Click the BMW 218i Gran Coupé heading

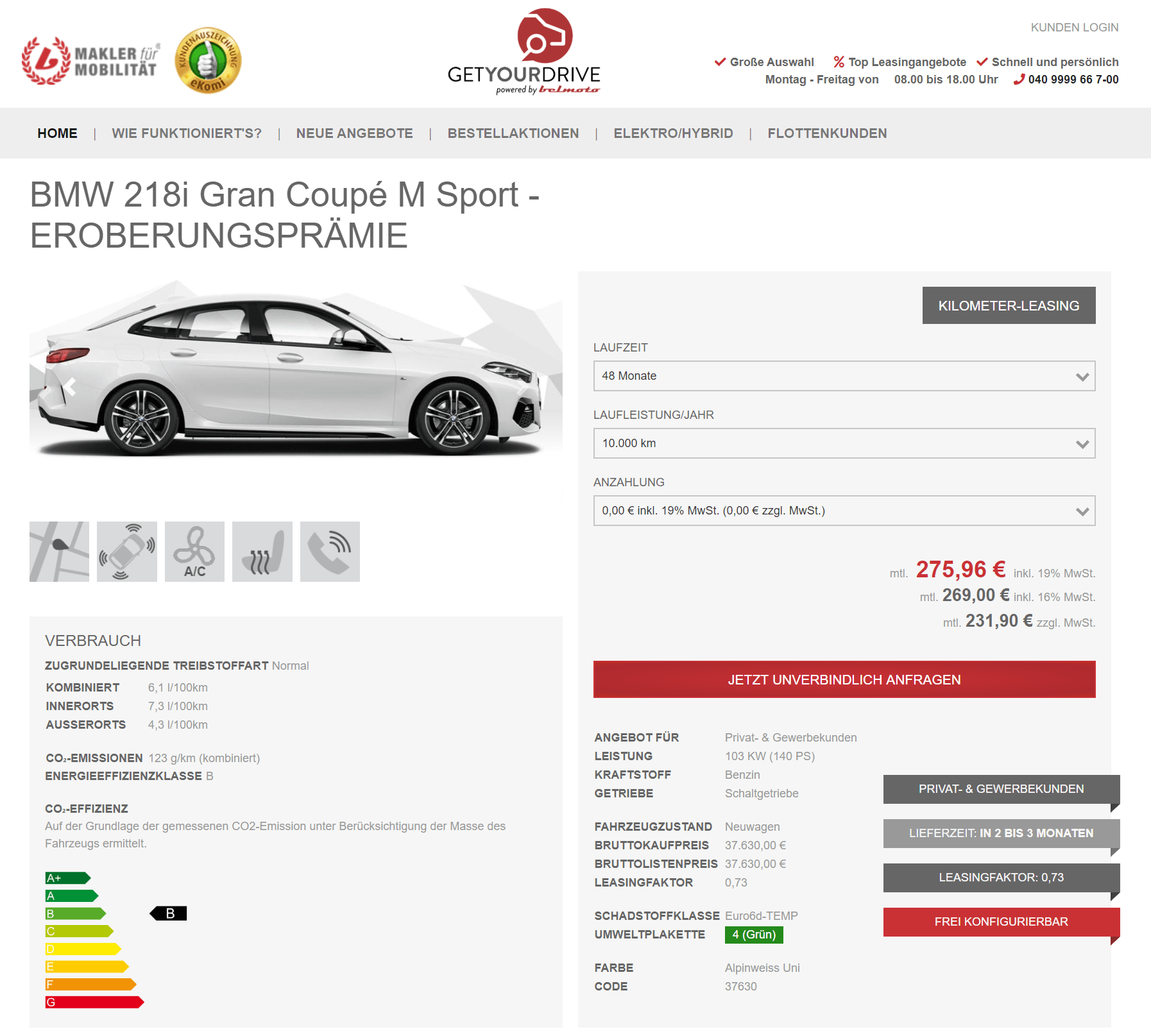click(x=285, y=215)
